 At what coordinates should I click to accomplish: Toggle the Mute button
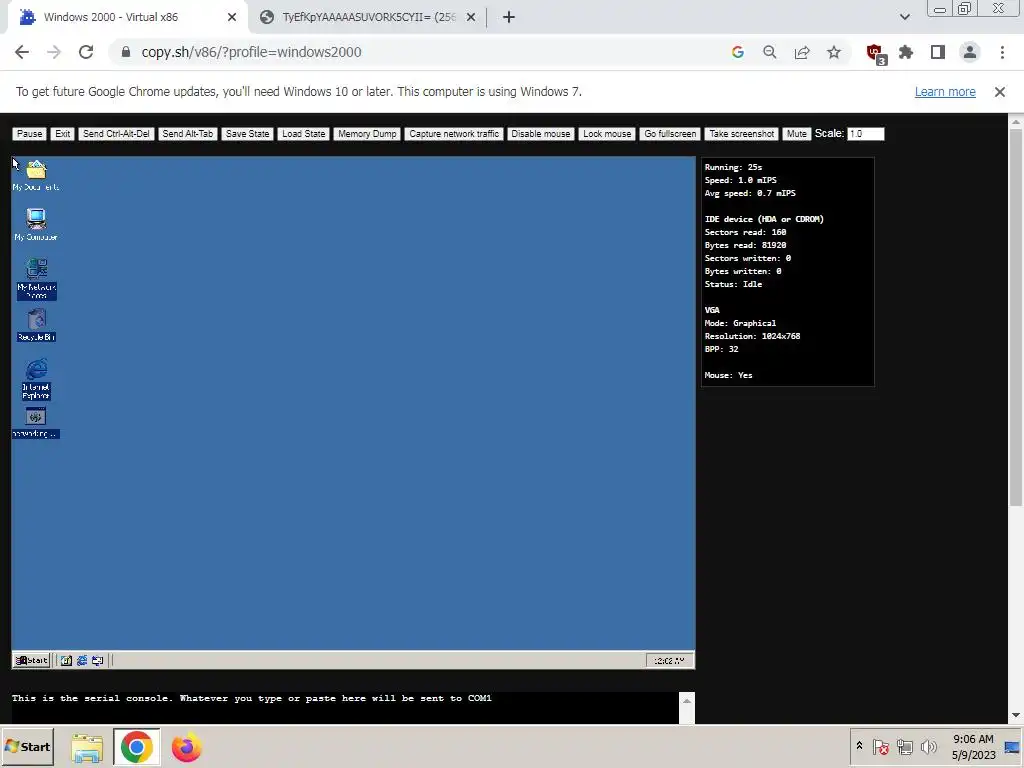coord(797,134)
